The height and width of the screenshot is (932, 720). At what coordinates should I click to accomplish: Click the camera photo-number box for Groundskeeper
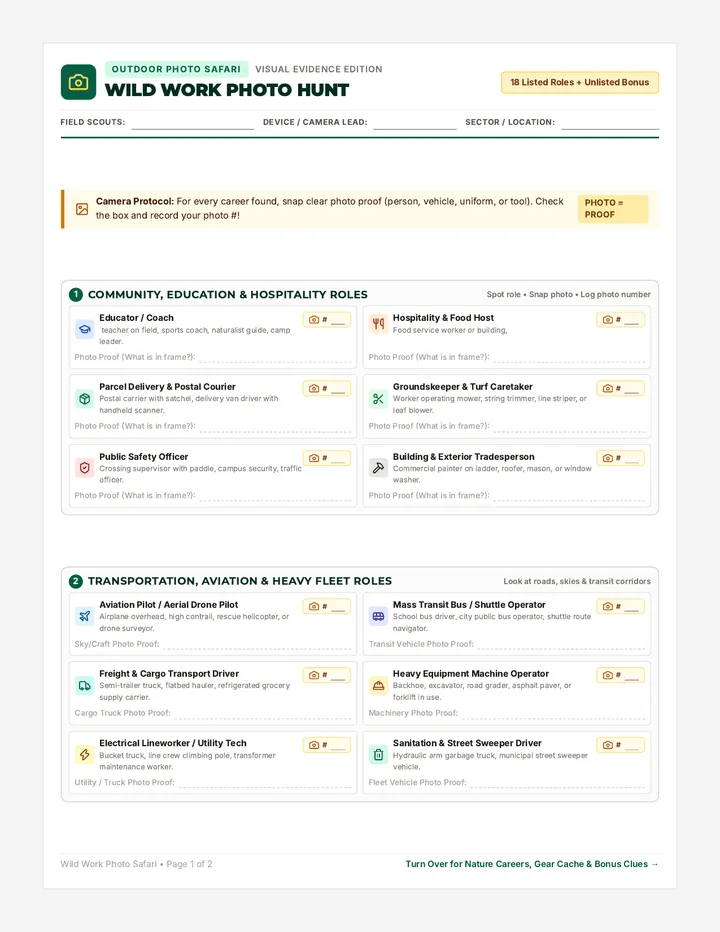pyautogui.click(x=620, y=388)
